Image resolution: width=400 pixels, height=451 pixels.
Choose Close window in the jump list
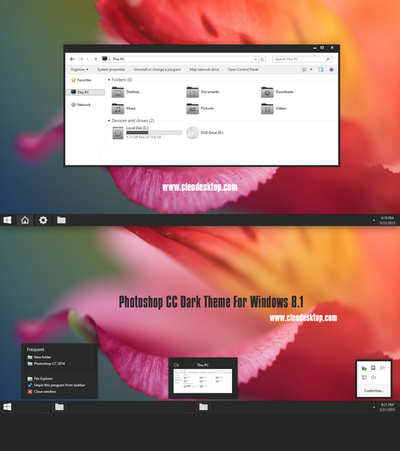coord(45,392)
